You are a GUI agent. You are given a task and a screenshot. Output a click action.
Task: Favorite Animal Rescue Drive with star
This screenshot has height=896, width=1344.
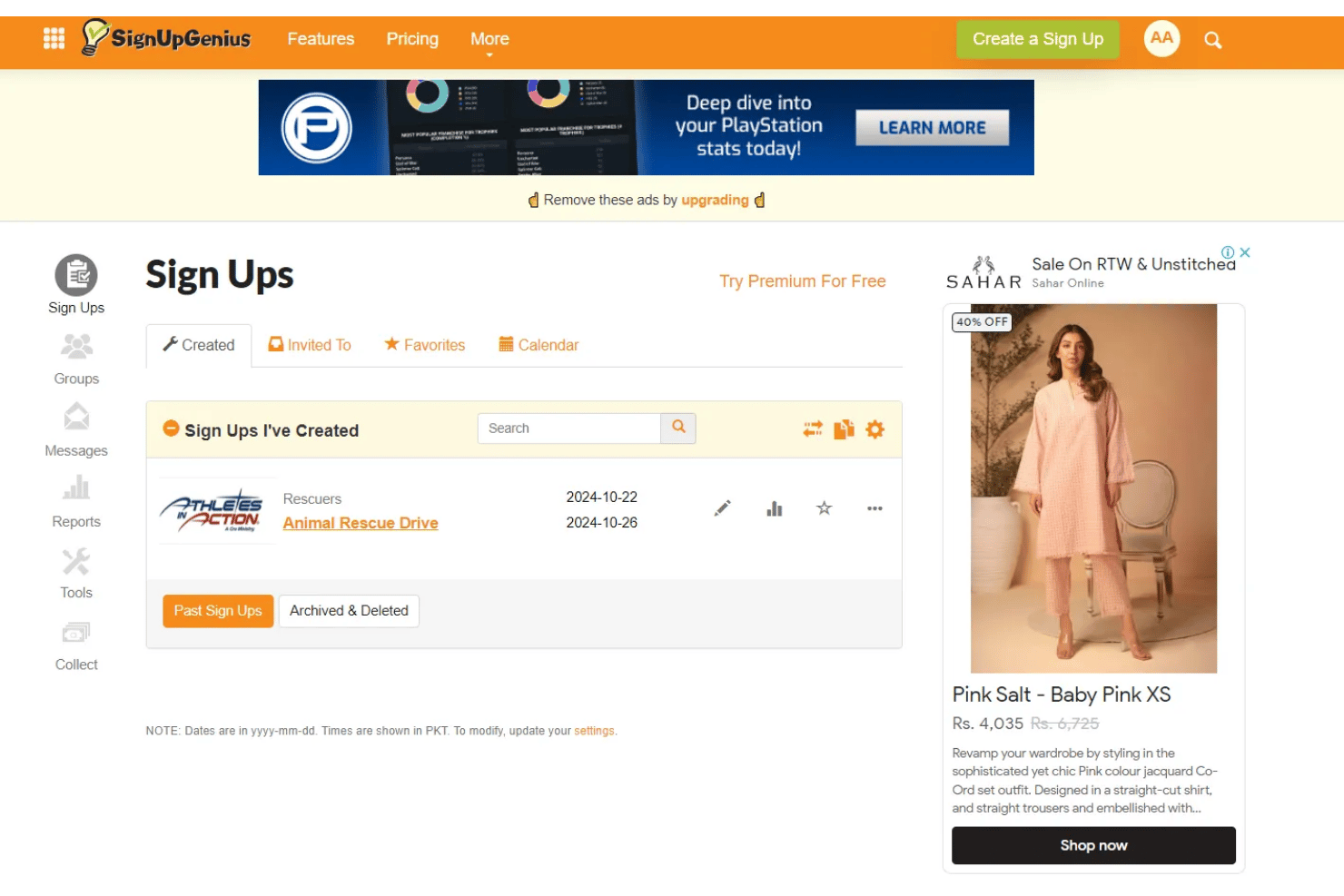[824, 507]
